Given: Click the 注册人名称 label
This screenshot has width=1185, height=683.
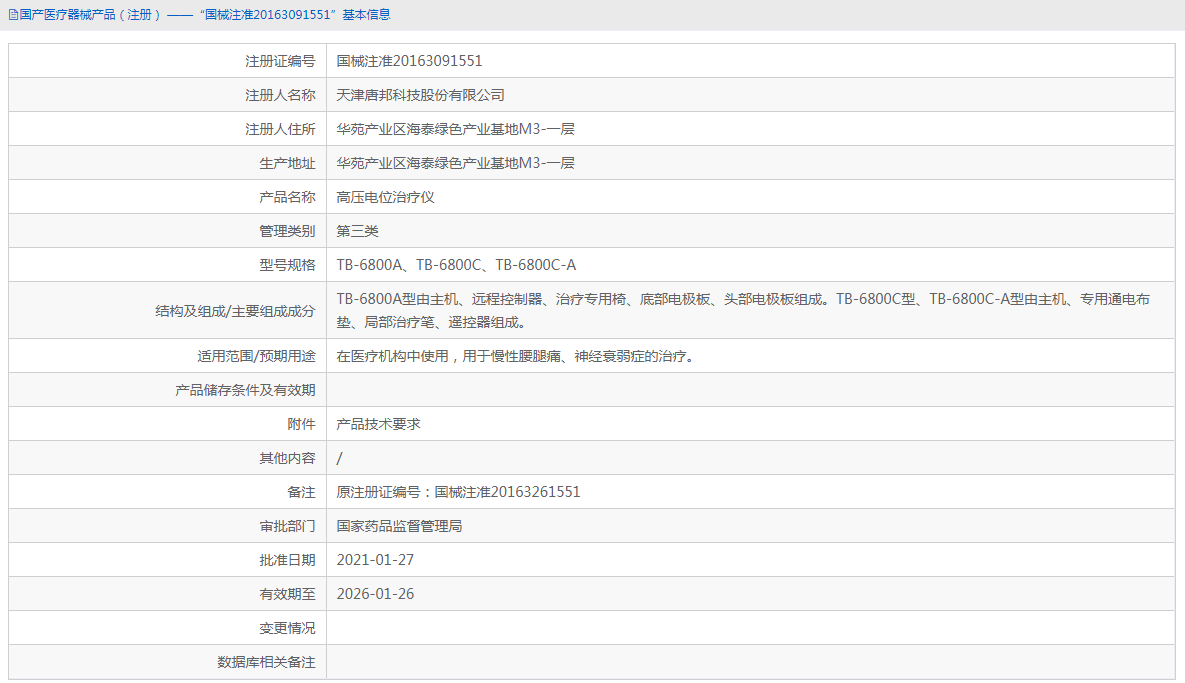Looking at the screenshot, I should [280, 95].
